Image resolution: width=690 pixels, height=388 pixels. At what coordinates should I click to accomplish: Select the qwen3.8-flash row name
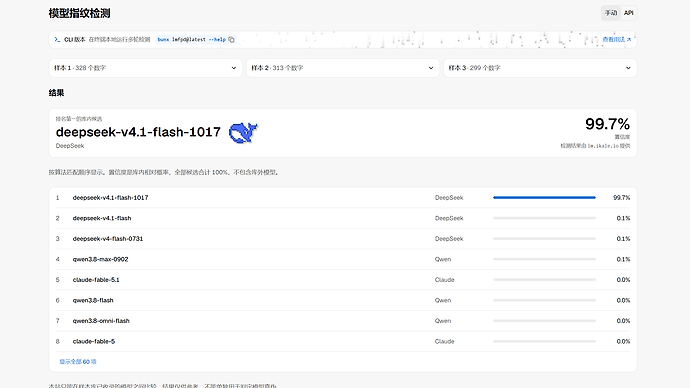pyautogui.click(x=93, y=300)
